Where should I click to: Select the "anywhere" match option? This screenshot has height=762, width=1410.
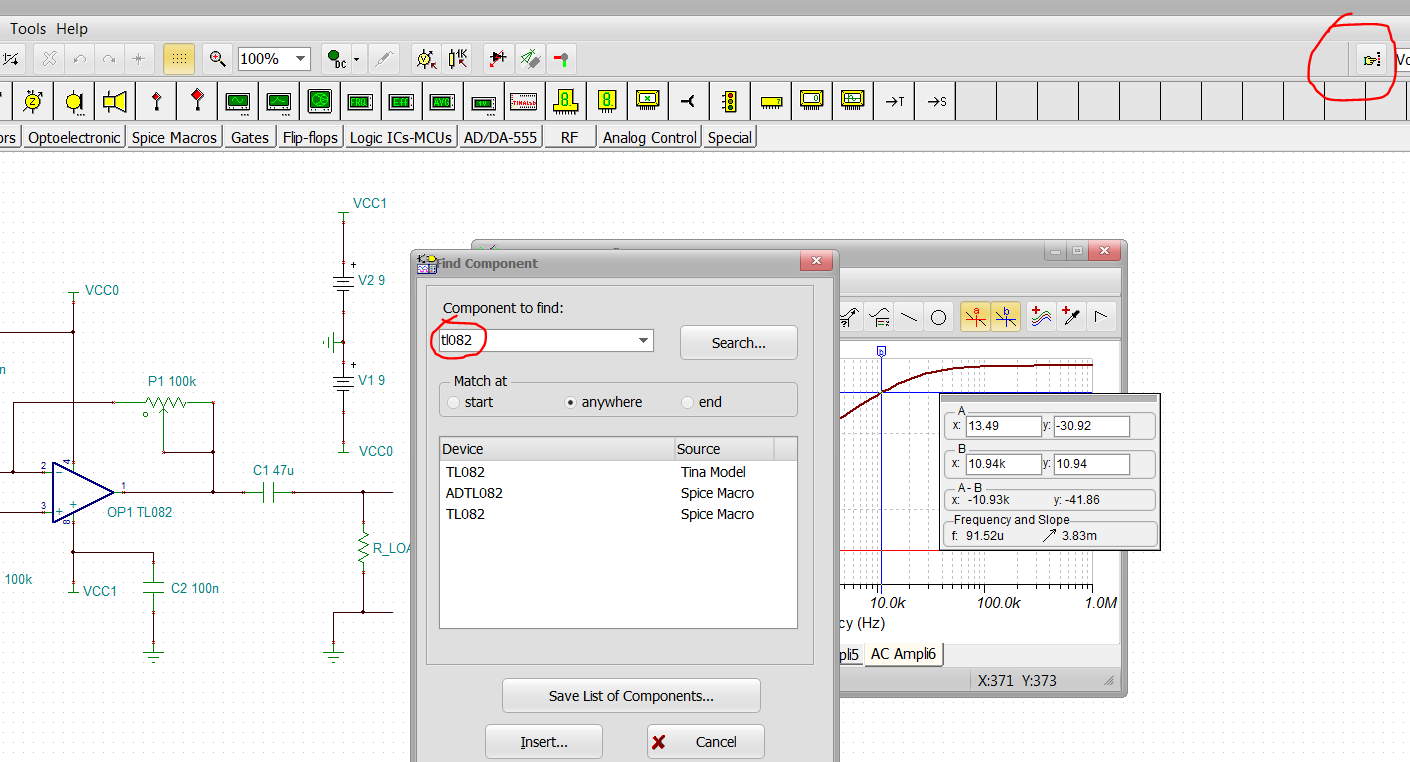(x=571, y=402)
